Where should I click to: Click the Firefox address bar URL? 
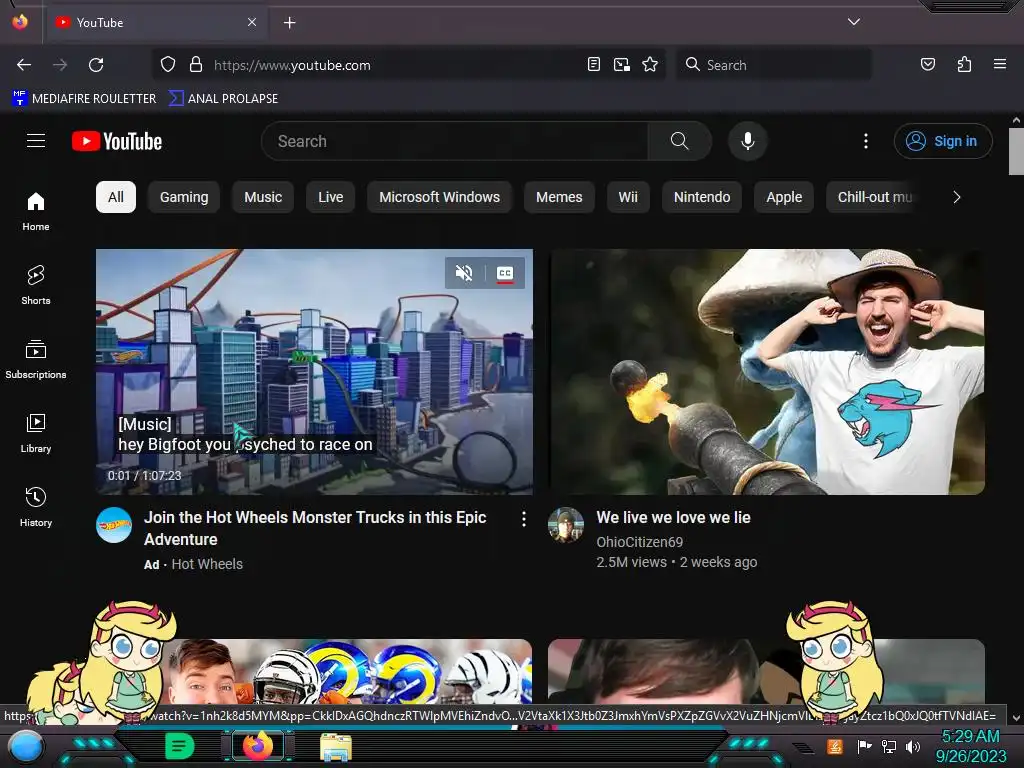tap(292, 65)
